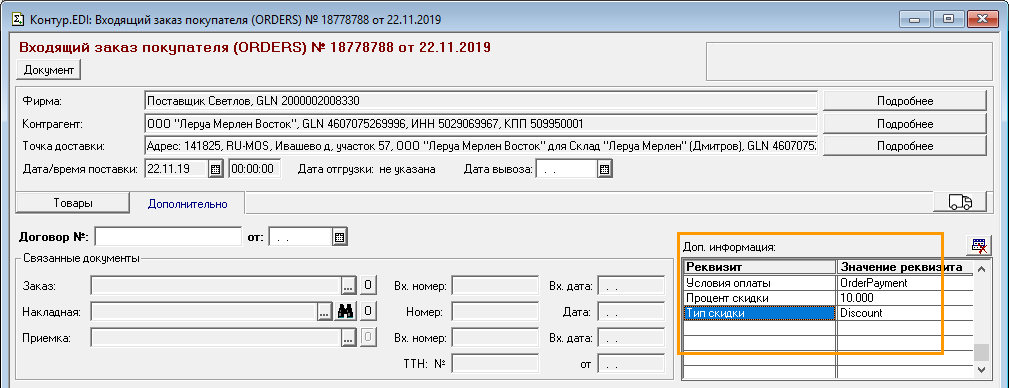Click the scroll down arrow in Доп. информация
Screen dimensions: 1009x388
point(981,369)
